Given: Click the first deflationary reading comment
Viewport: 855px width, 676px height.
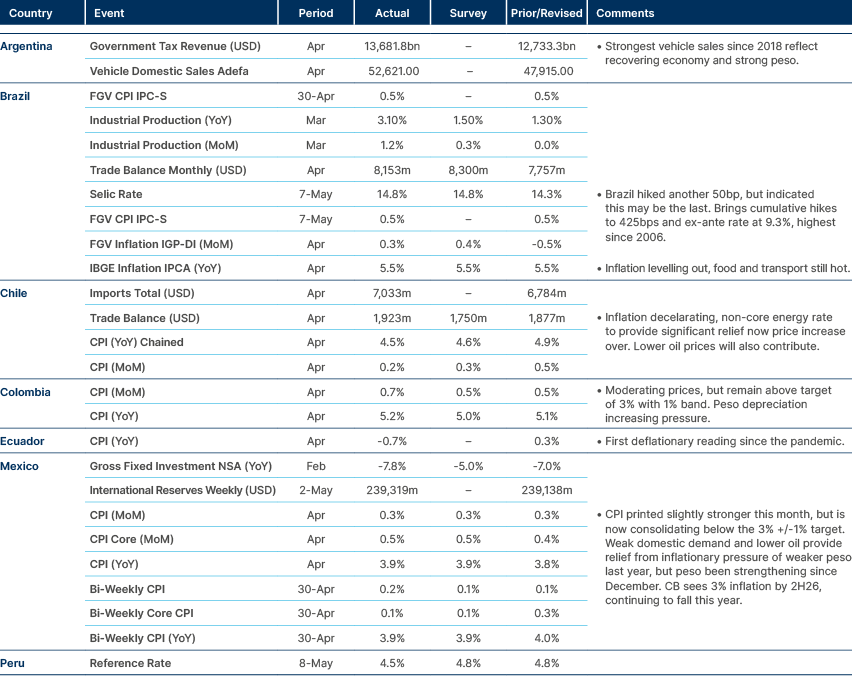Looking at the screenshot, I should point(720,442).
